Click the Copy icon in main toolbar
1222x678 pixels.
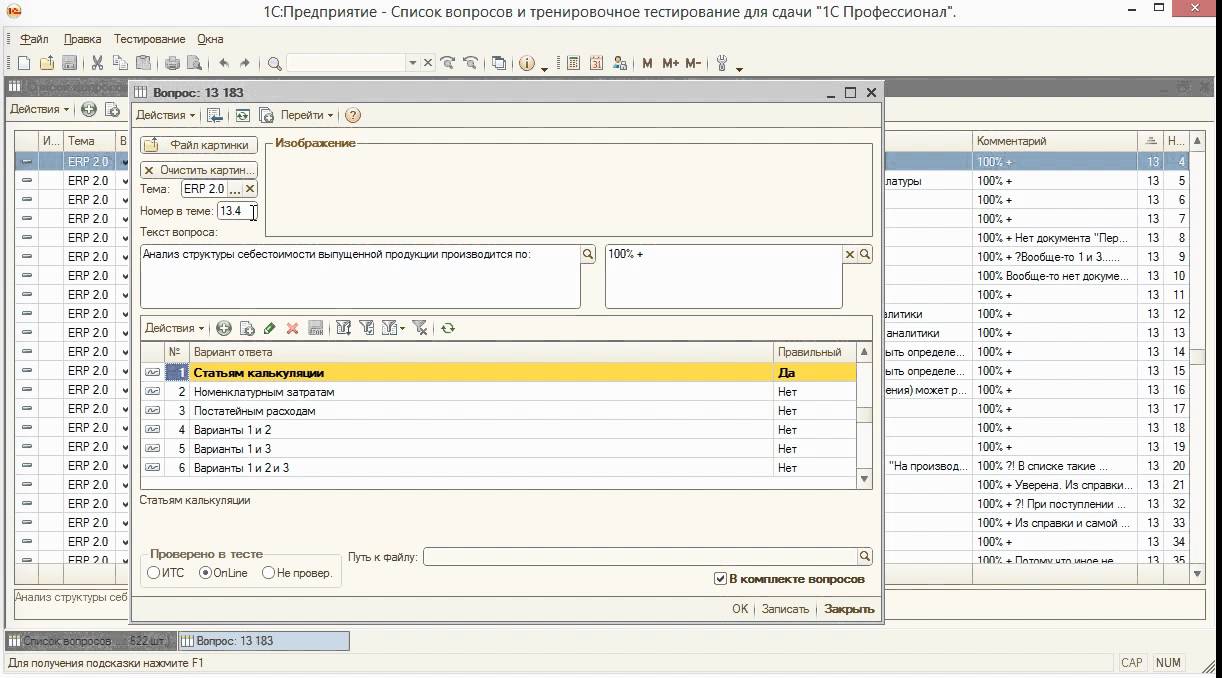[x=121, y=63]
